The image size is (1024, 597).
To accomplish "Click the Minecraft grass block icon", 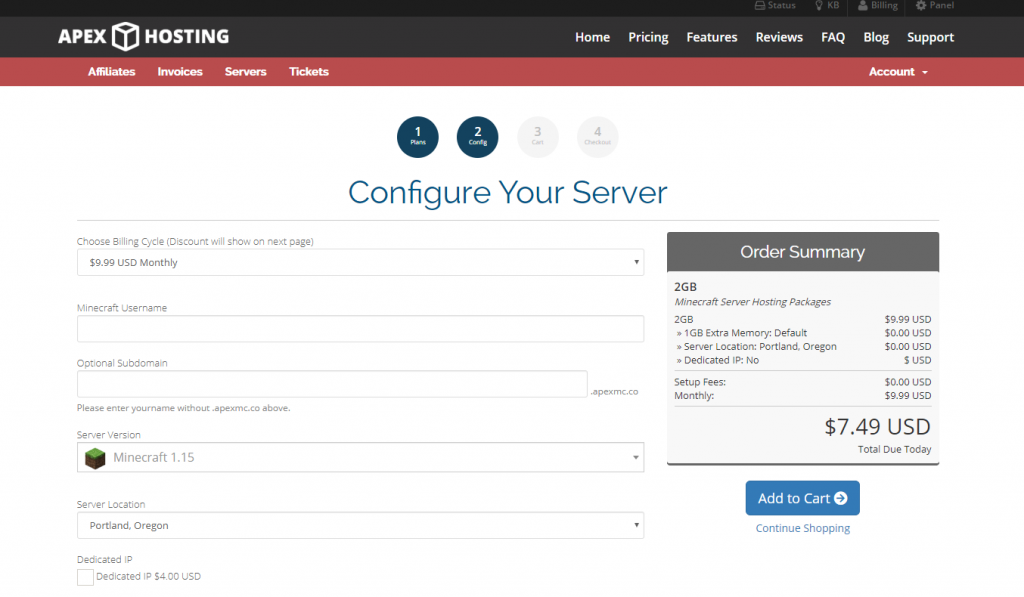I will coord(95,458).
